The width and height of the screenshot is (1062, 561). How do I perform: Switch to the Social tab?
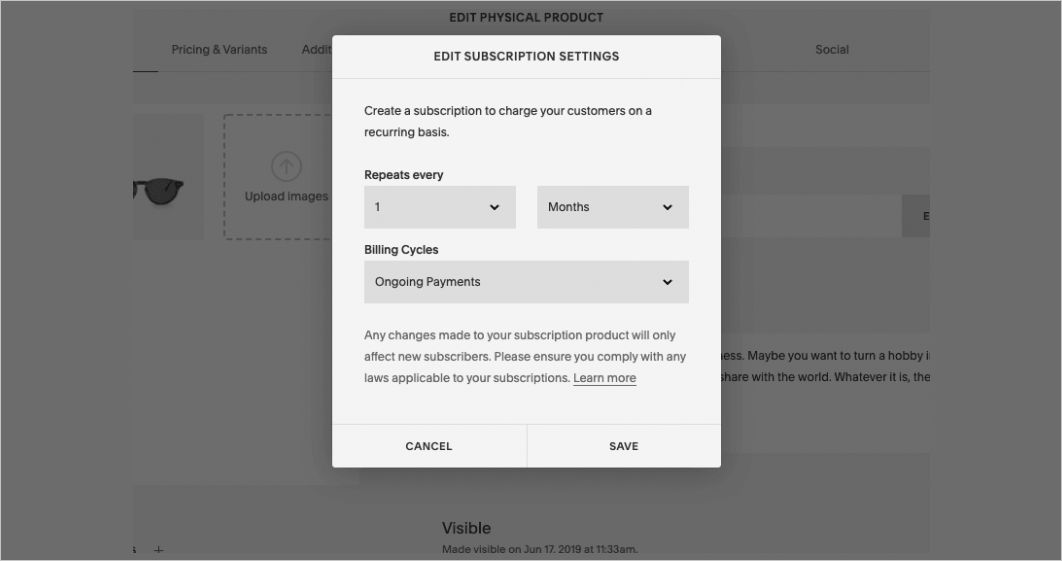point(832,49)
